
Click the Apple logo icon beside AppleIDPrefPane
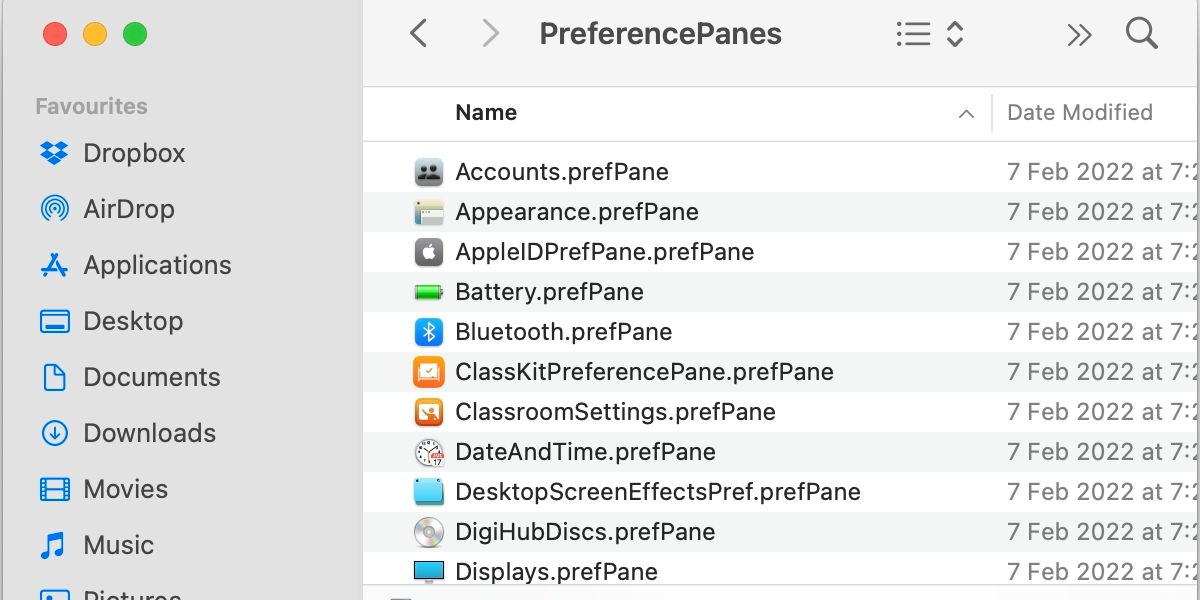428,251
